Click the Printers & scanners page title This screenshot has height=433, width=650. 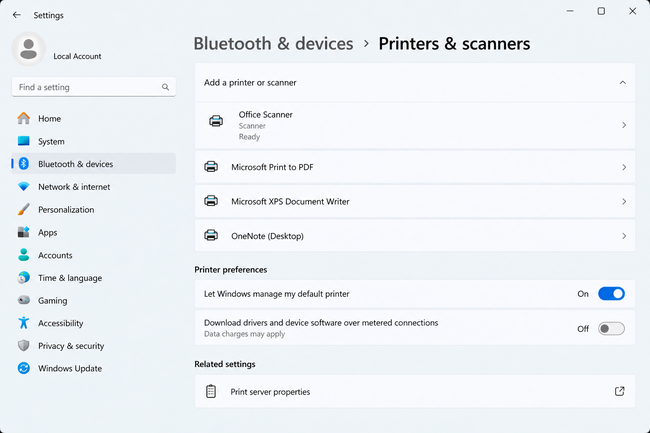(x=454, y=44)
